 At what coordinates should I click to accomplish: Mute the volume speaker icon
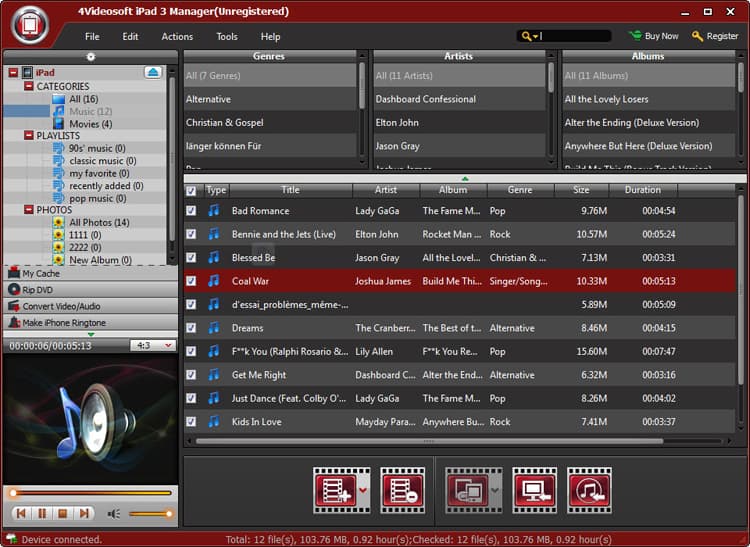(x=113, y=514)
